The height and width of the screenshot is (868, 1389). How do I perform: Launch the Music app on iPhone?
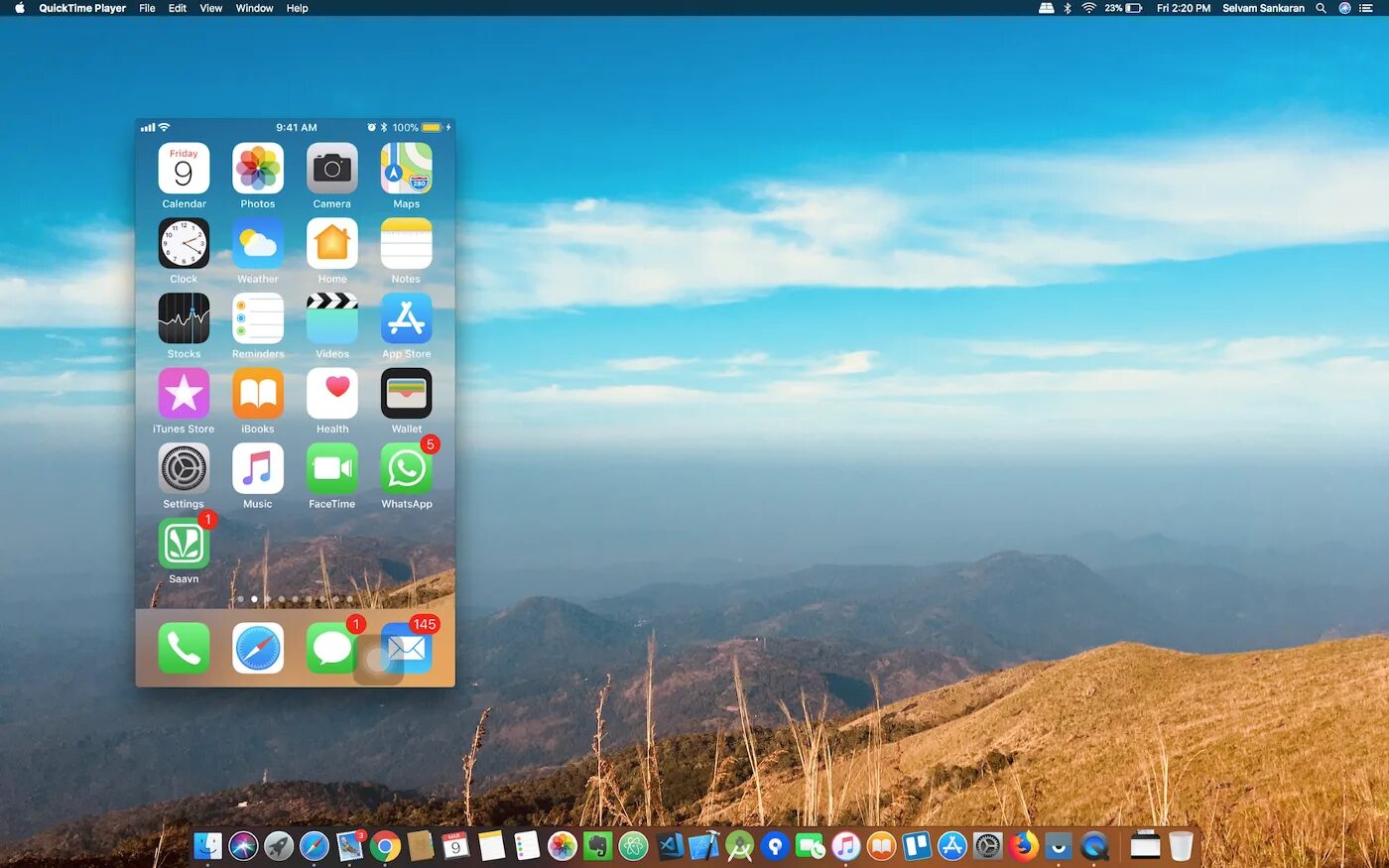point(258,468)
